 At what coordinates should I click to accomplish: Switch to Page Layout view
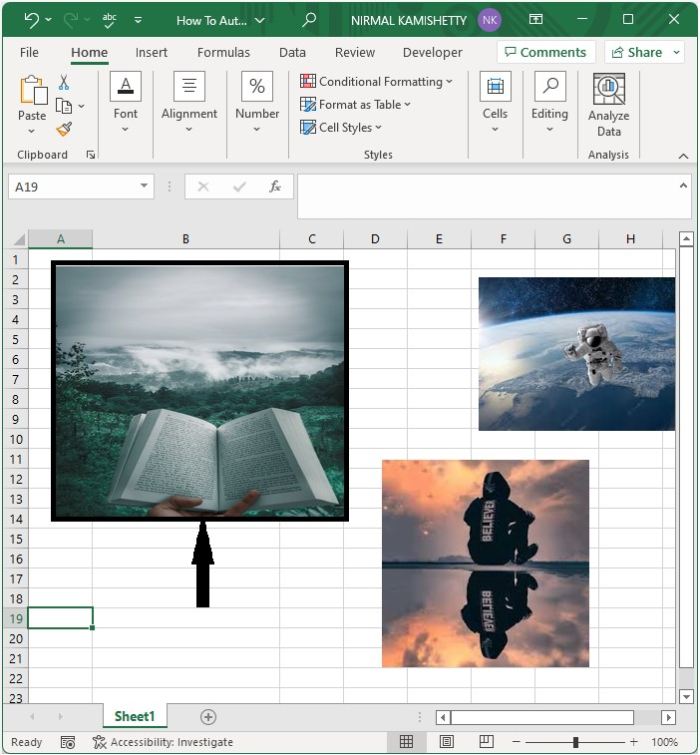click(446, 742)
